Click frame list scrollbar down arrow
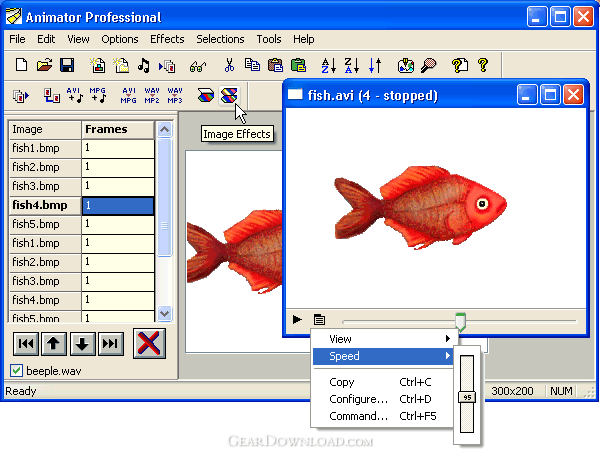 click(x=165, y=314)
